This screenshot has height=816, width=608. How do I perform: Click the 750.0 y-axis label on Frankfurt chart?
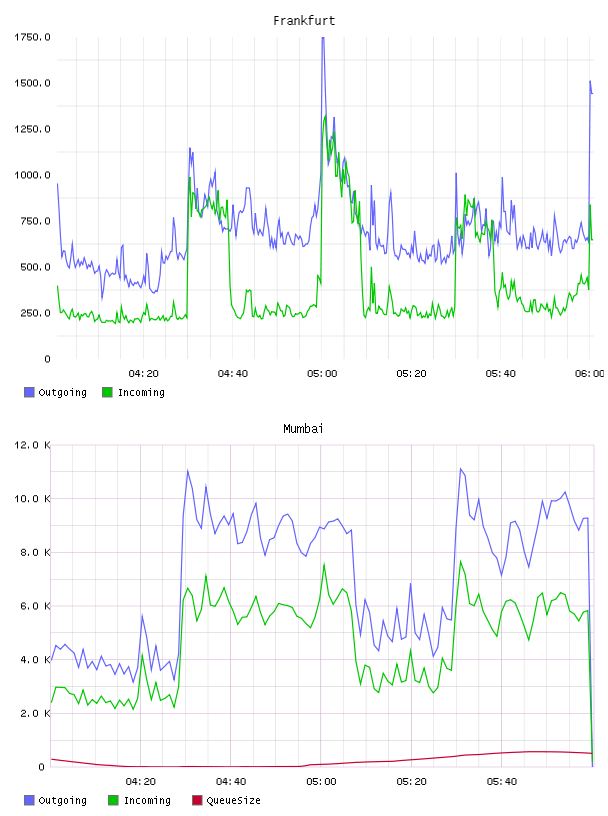[x=35, y=221]
